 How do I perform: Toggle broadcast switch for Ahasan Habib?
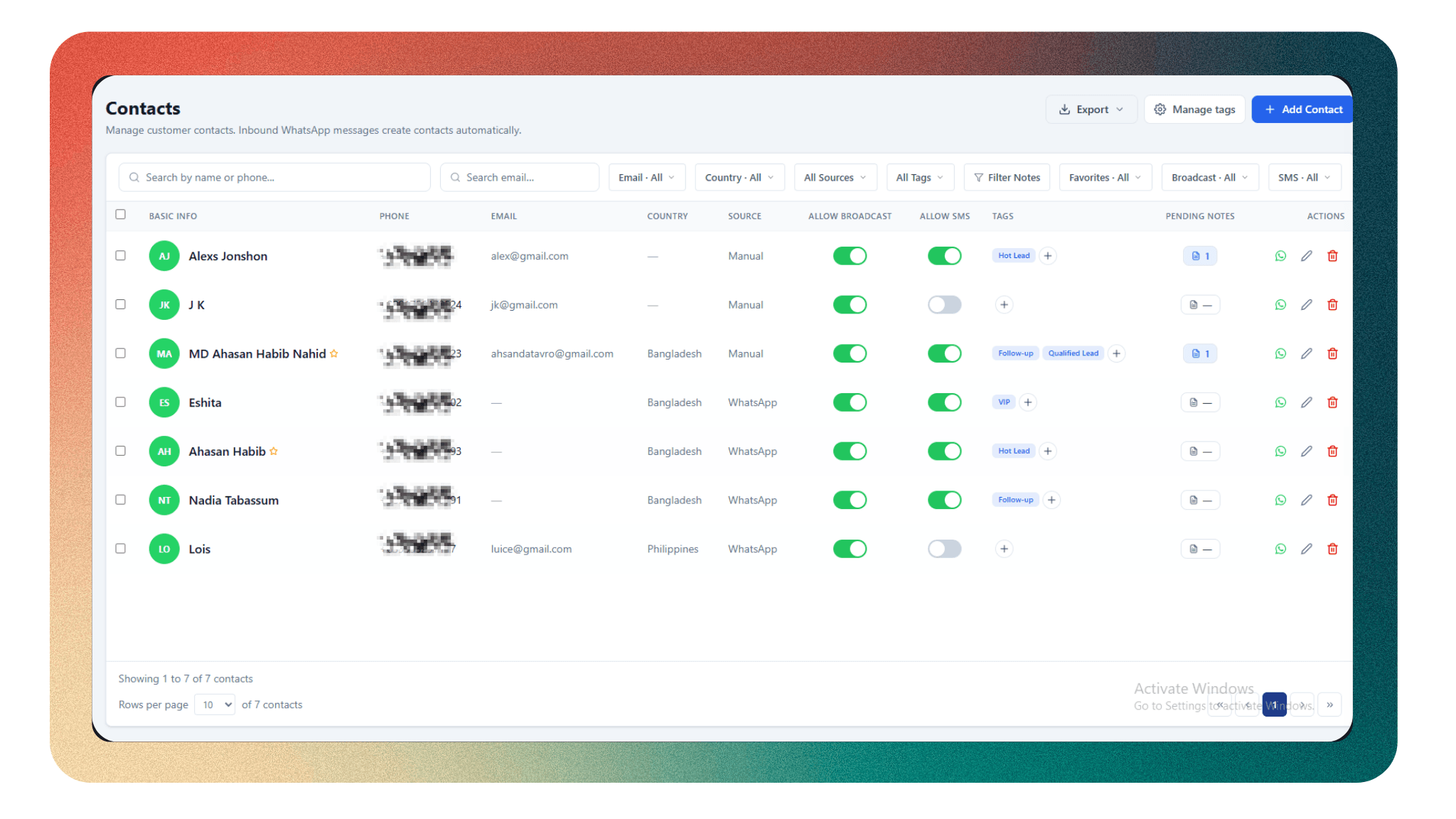pos(850,451)
